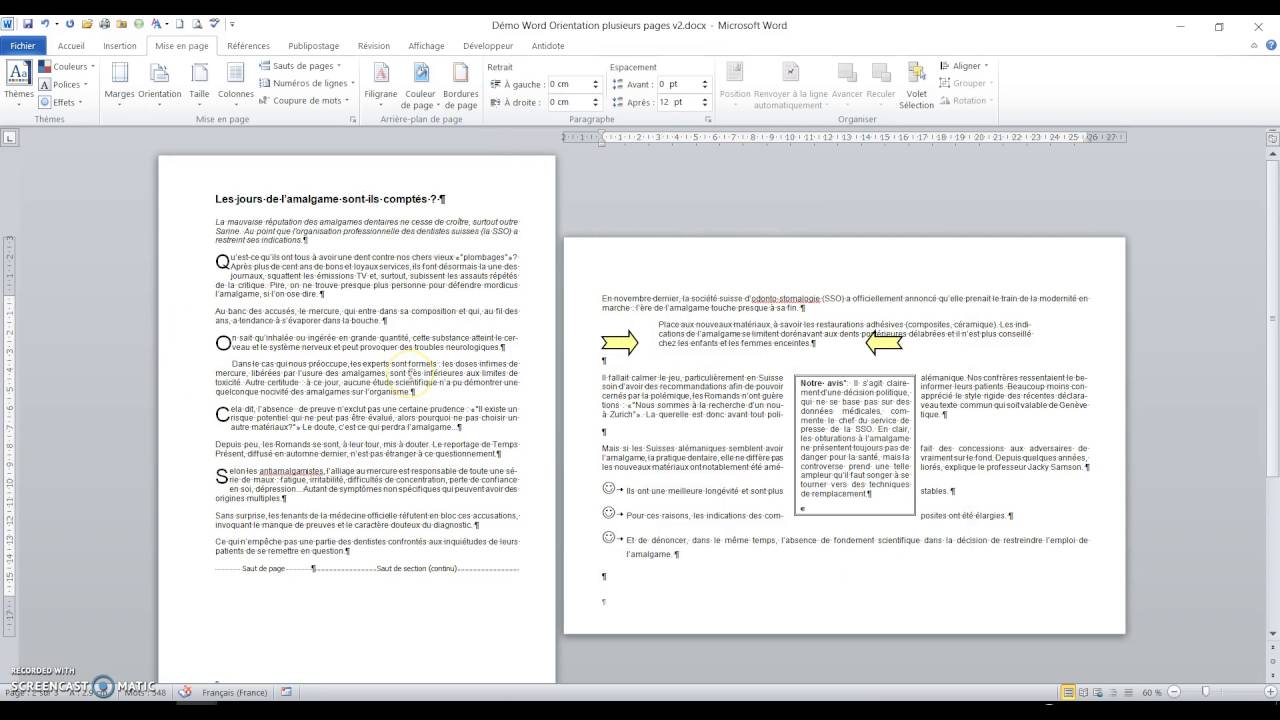Switch to the Publipostage tab
Viewport: 1280px width, 720px height.
click(x=314, y=45)
